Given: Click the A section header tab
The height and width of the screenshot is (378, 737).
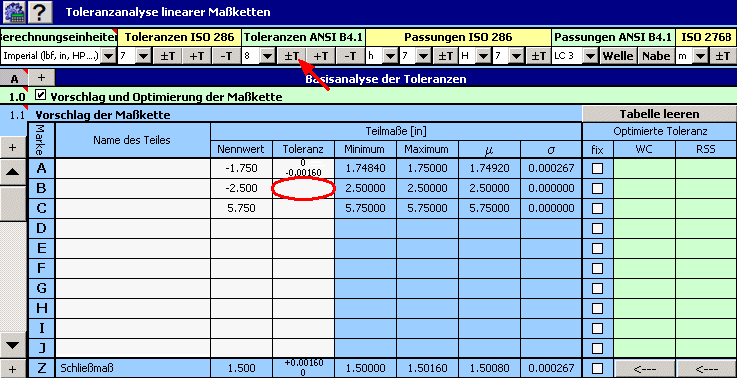Looking at the screenshot, I should pyautogui.click(x=14, y=78).
